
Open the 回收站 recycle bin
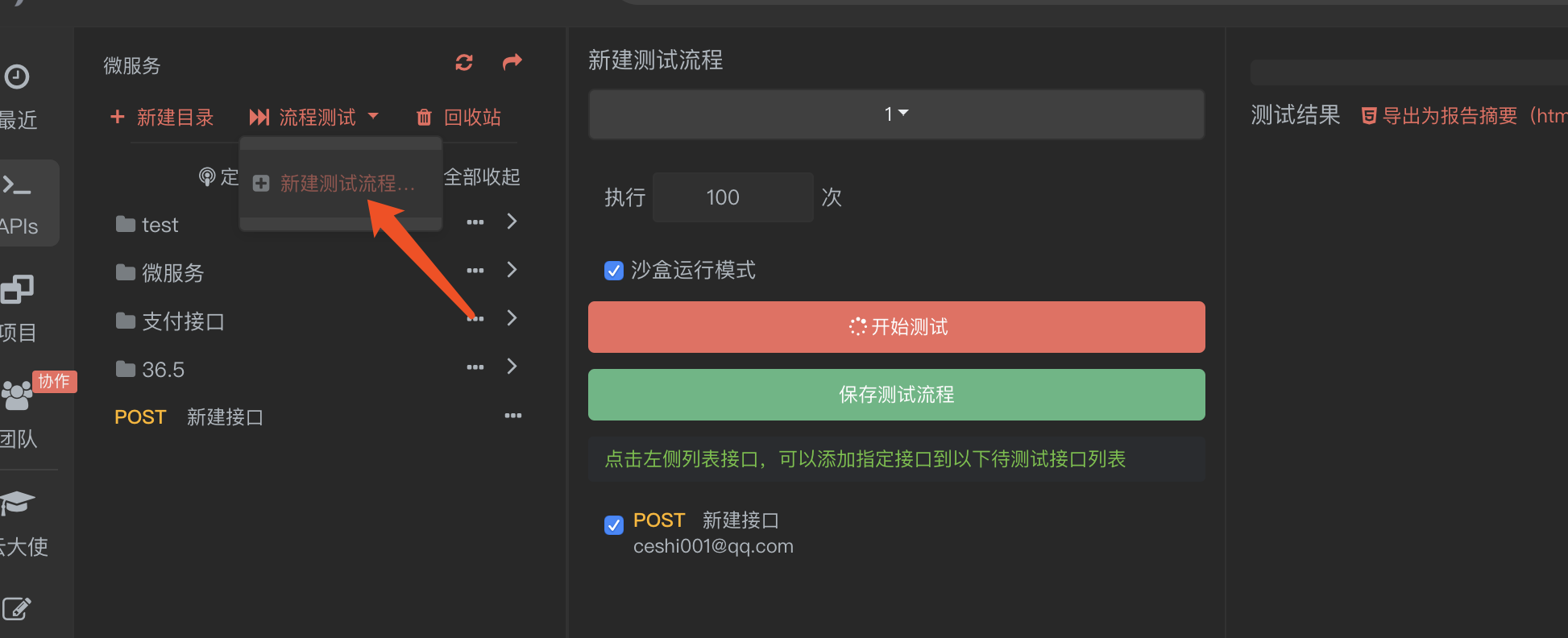(x=458, y=118)
